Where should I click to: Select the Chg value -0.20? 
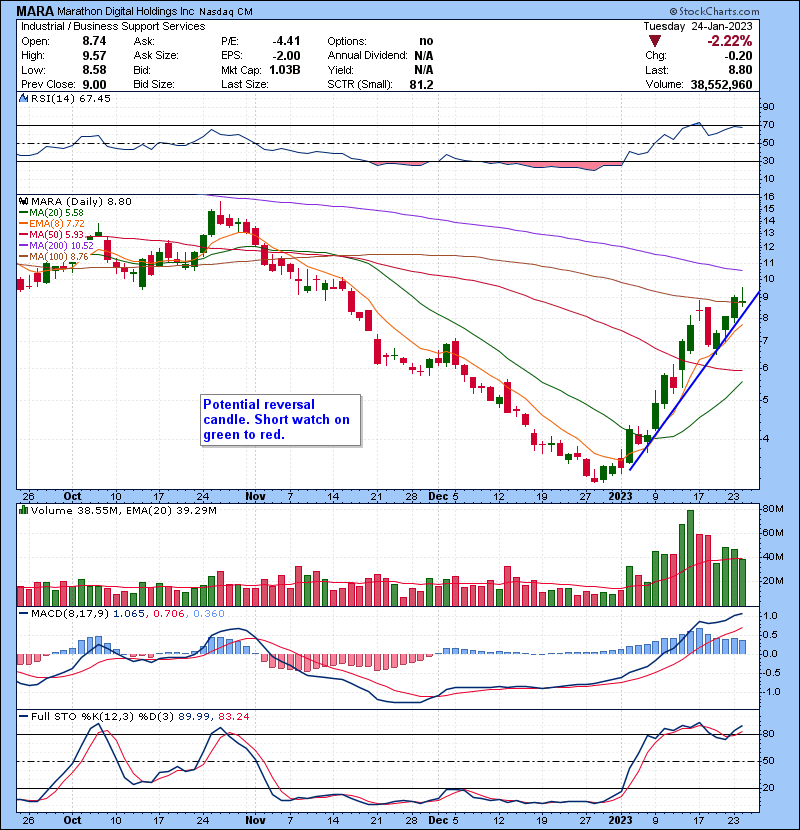pos(739,56)
